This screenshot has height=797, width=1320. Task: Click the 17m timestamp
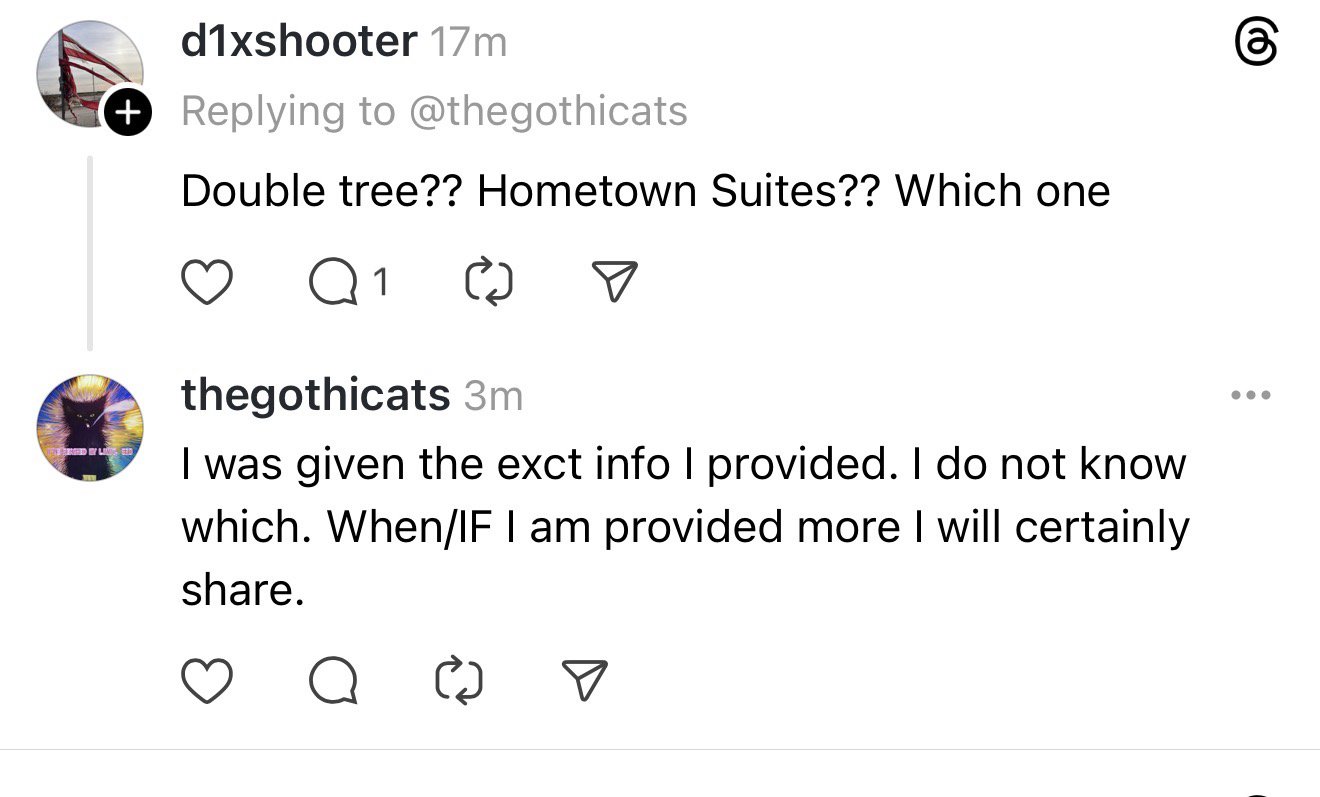coord(467,43)
